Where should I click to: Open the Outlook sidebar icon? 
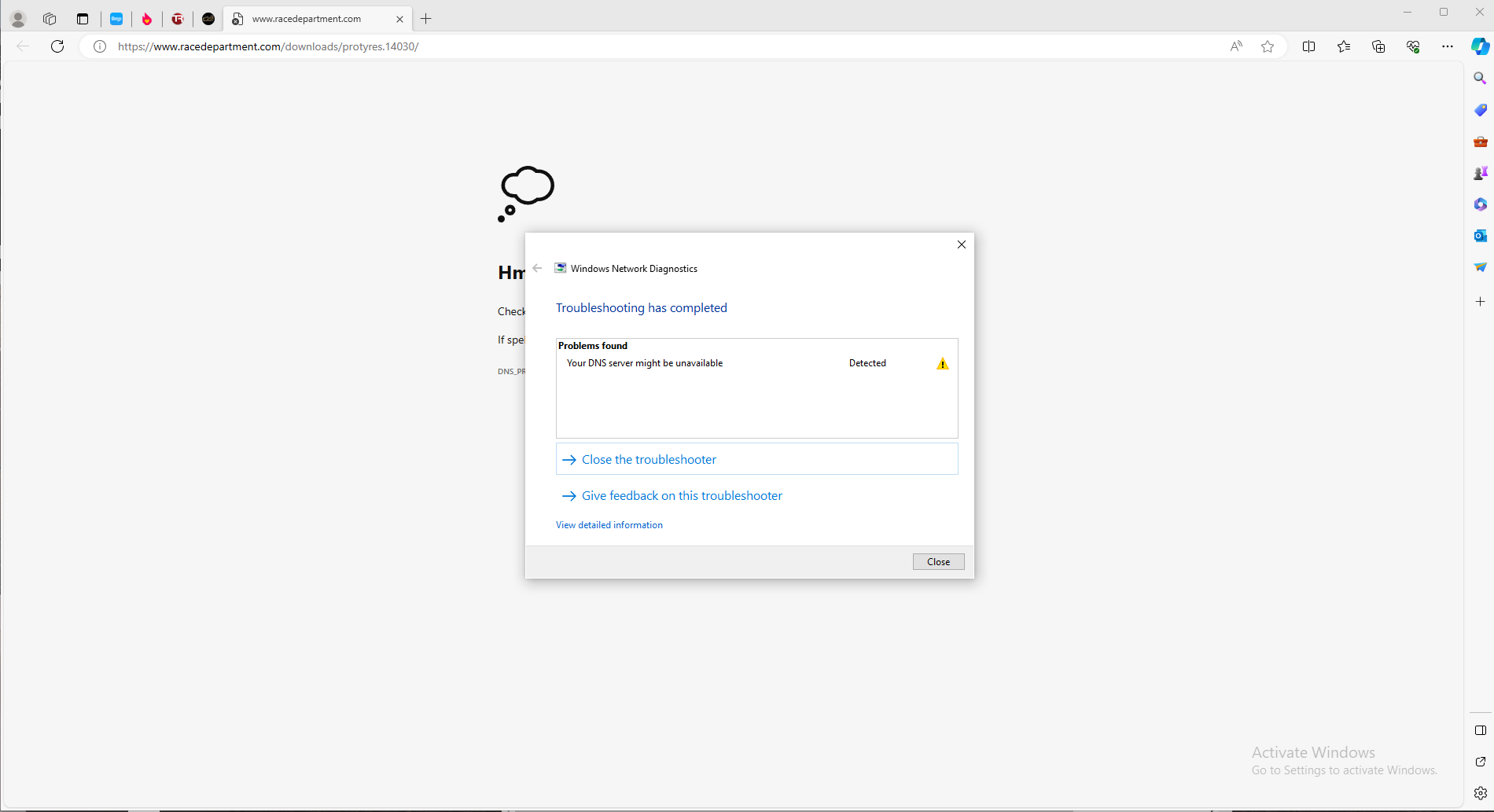click(1480, 236)
